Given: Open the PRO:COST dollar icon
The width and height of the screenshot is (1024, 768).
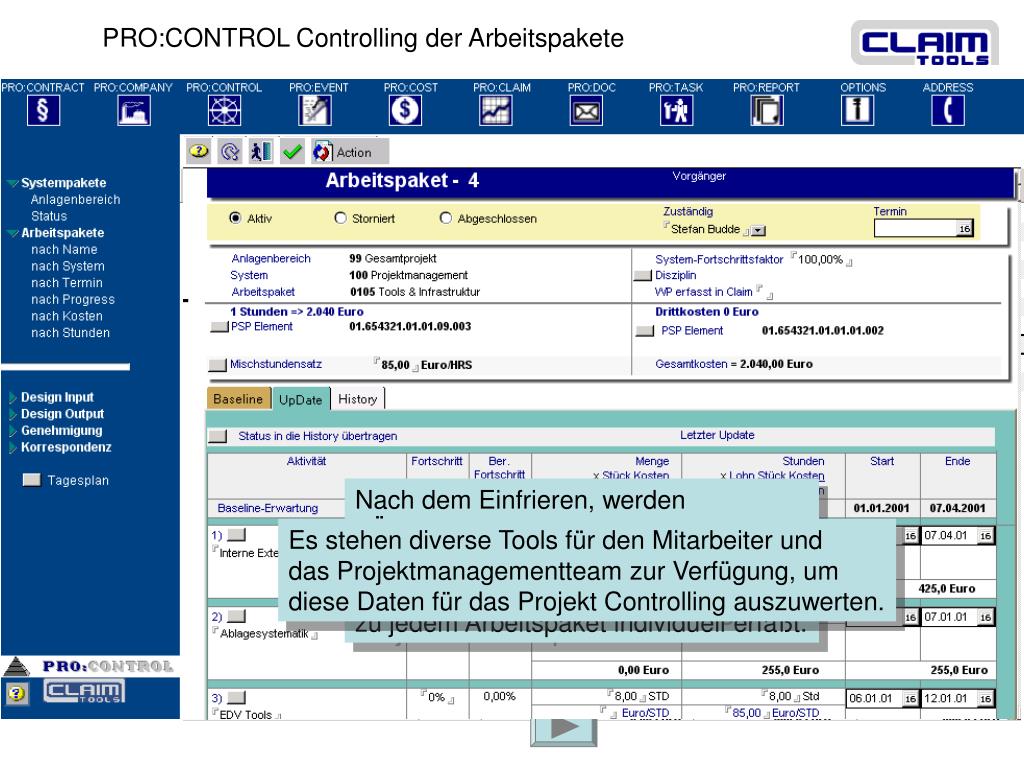Looking at the screenshot, I should (x=405, y=110).
